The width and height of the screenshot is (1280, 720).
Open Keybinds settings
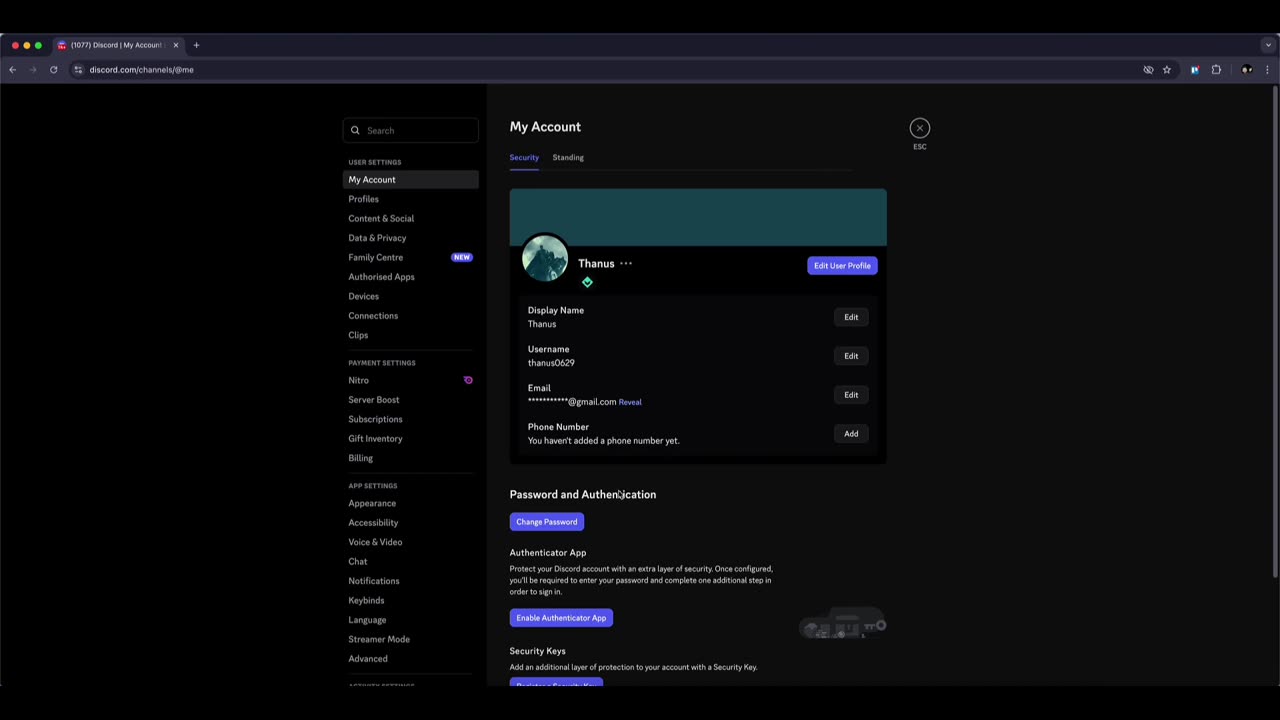pyautogui.click(x=411, y=601)
